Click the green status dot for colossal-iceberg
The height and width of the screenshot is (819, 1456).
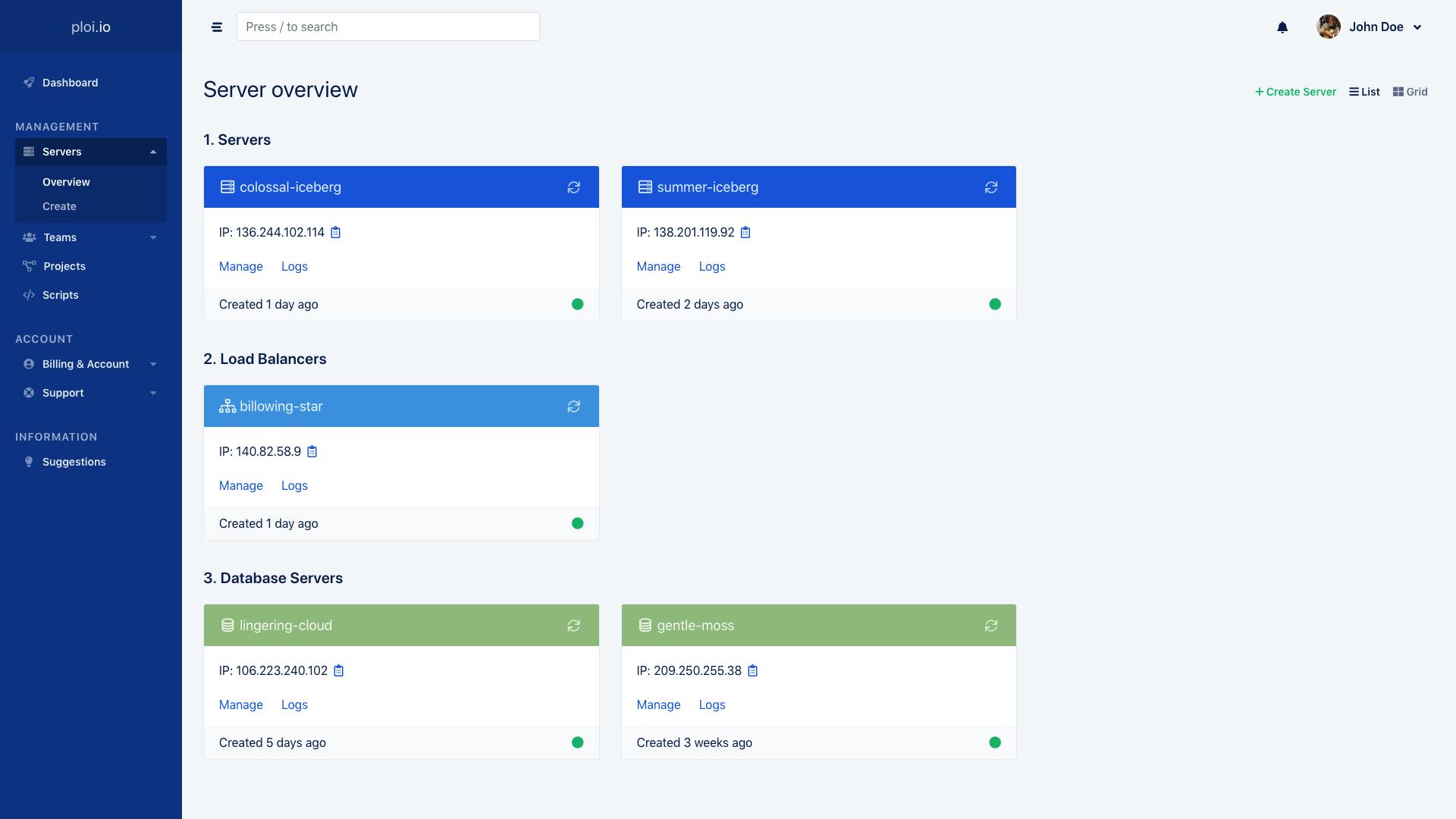click(x=578, y=304)
